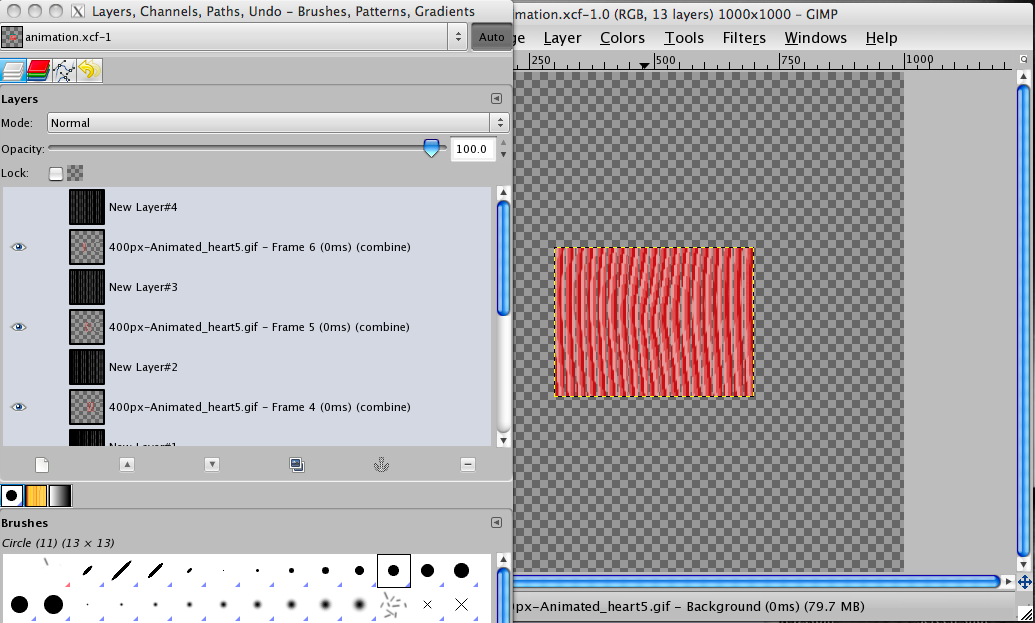The width and height of the screenshot is (1035, 623).
Task: Open the Layers panel menu
Action: tap(496, 99)
